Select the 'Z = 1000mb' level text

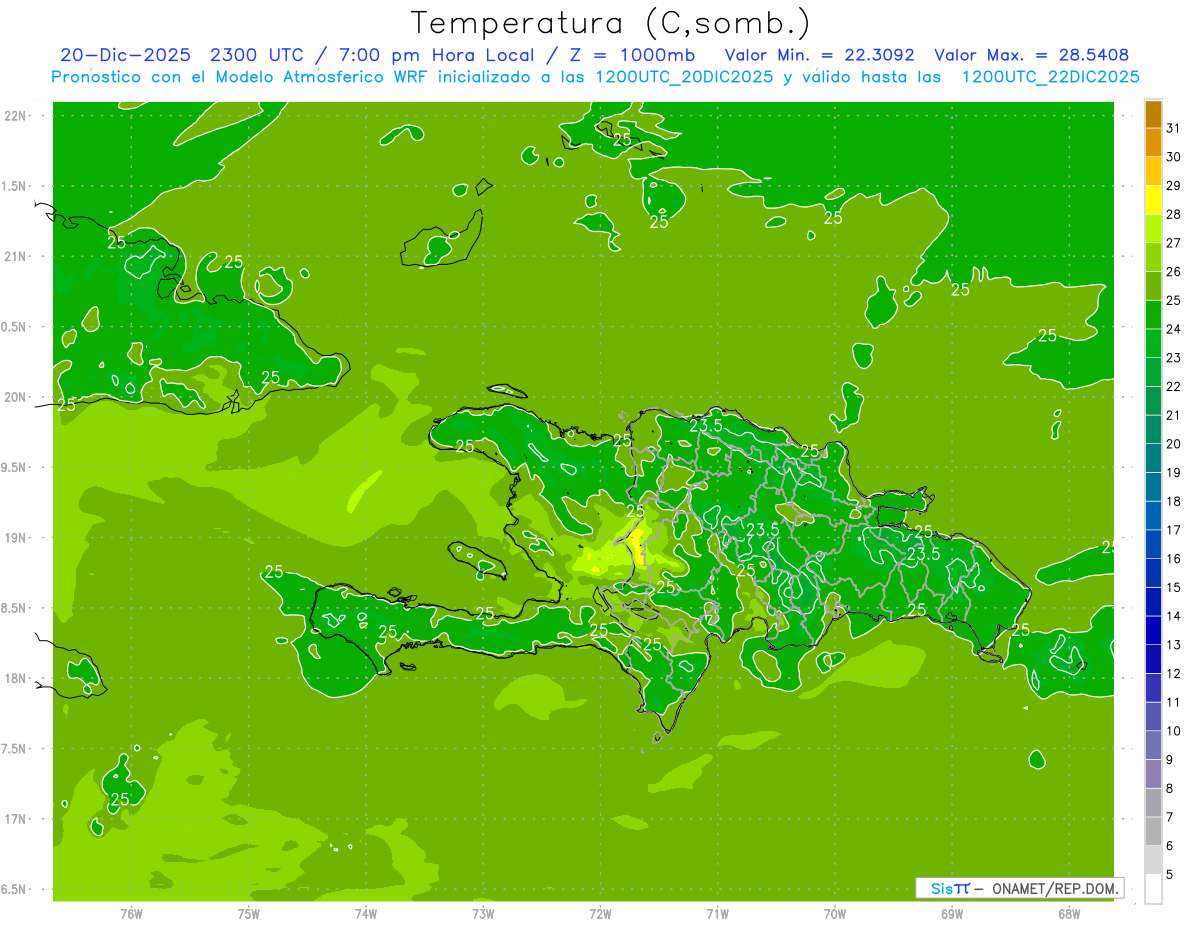point(634,55)
